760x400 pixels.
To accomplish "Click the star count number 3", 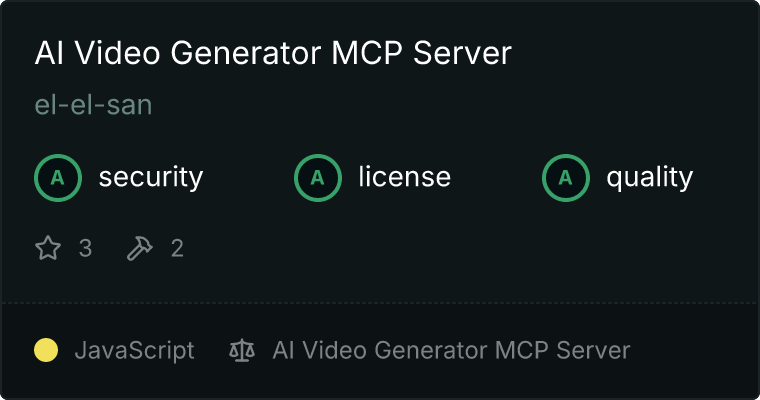I will point(85,248).
